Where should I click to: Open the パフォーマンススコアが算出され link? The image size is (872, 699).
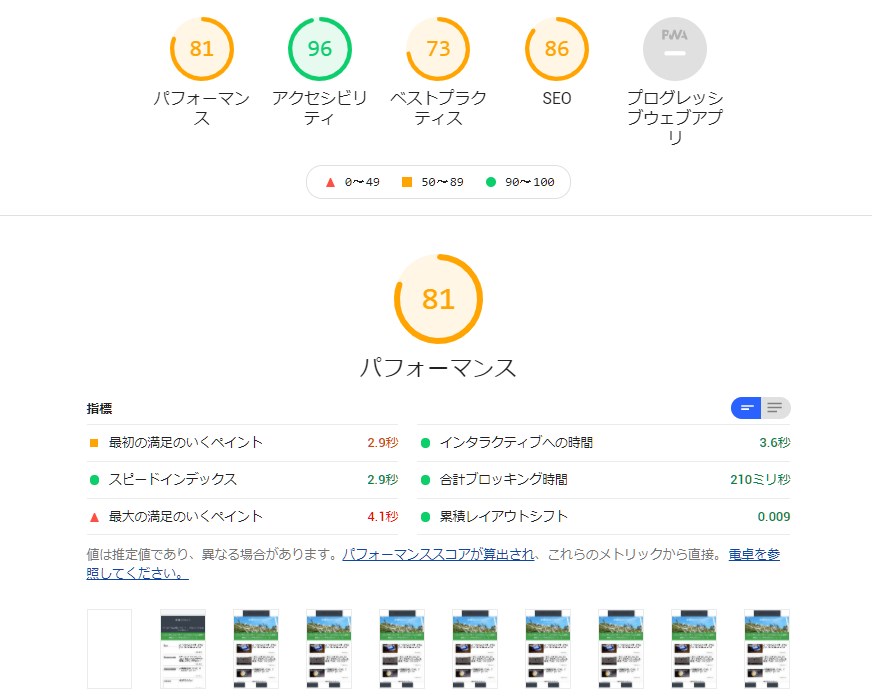click(x=438, y=554)
